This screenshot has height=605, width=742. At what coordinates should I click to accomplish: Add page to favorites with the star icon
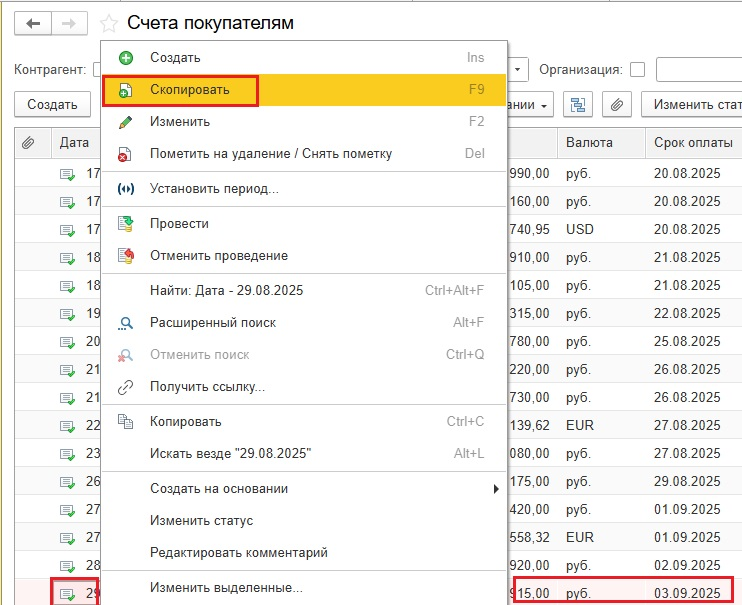tap(109, 24)
